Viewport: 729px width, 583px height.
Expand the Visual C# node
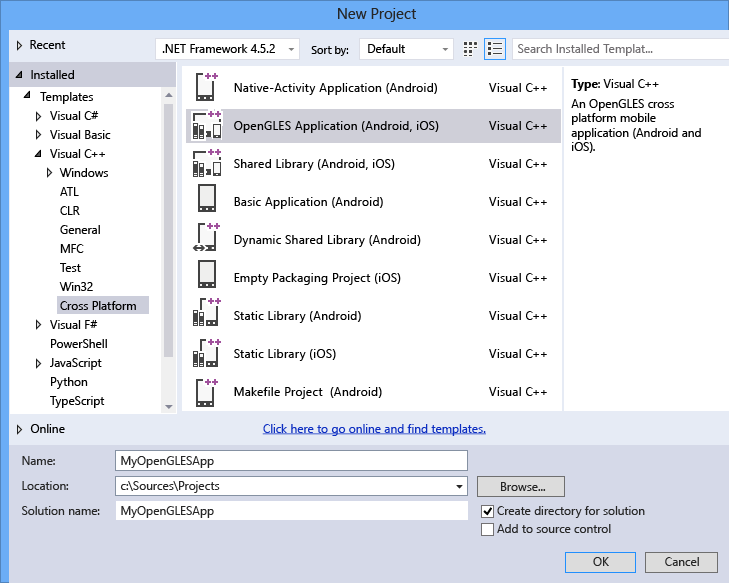coord(39,116)
